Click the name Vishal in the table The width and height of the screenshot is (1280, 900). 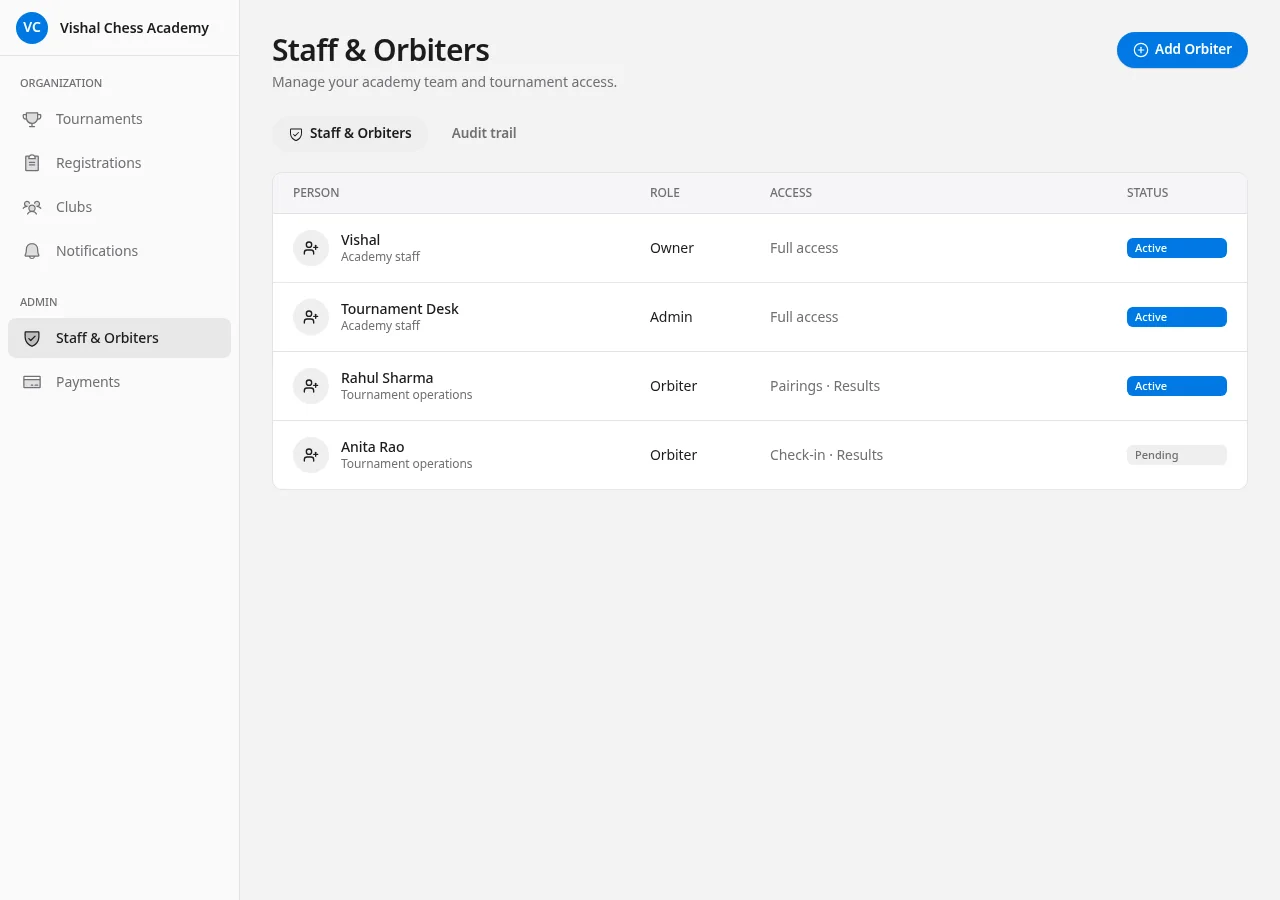(360, 240)
